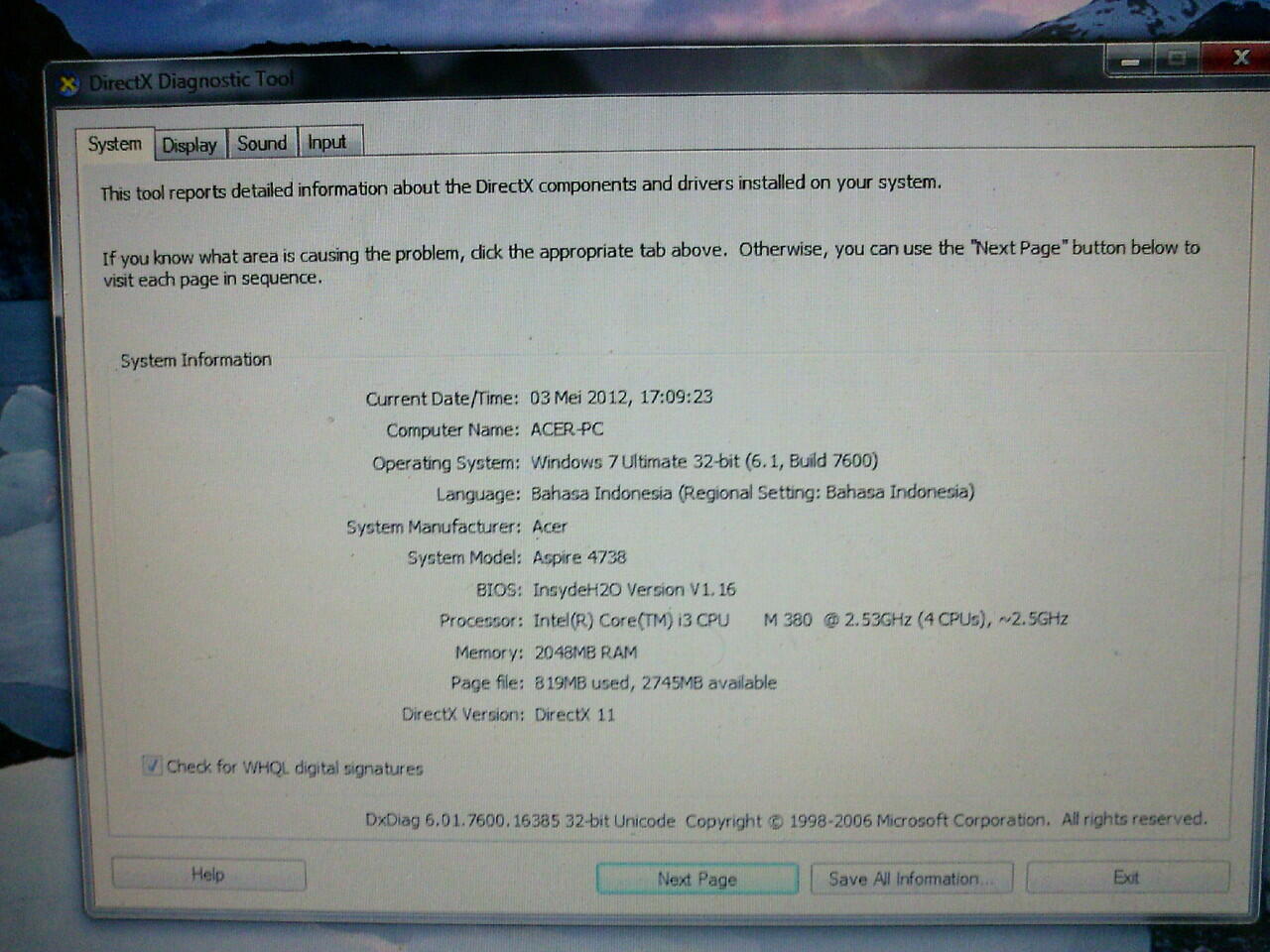Image resolution: width=1270 pixels, height=952 pixels.
Task: Click the system model Aspire 4738
Action: click(579, 557)
